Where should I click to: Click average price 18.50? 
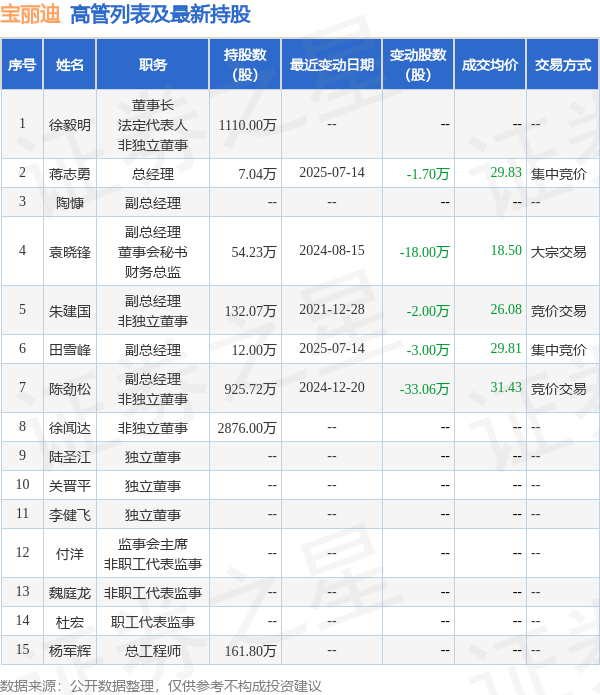point(506,250)
